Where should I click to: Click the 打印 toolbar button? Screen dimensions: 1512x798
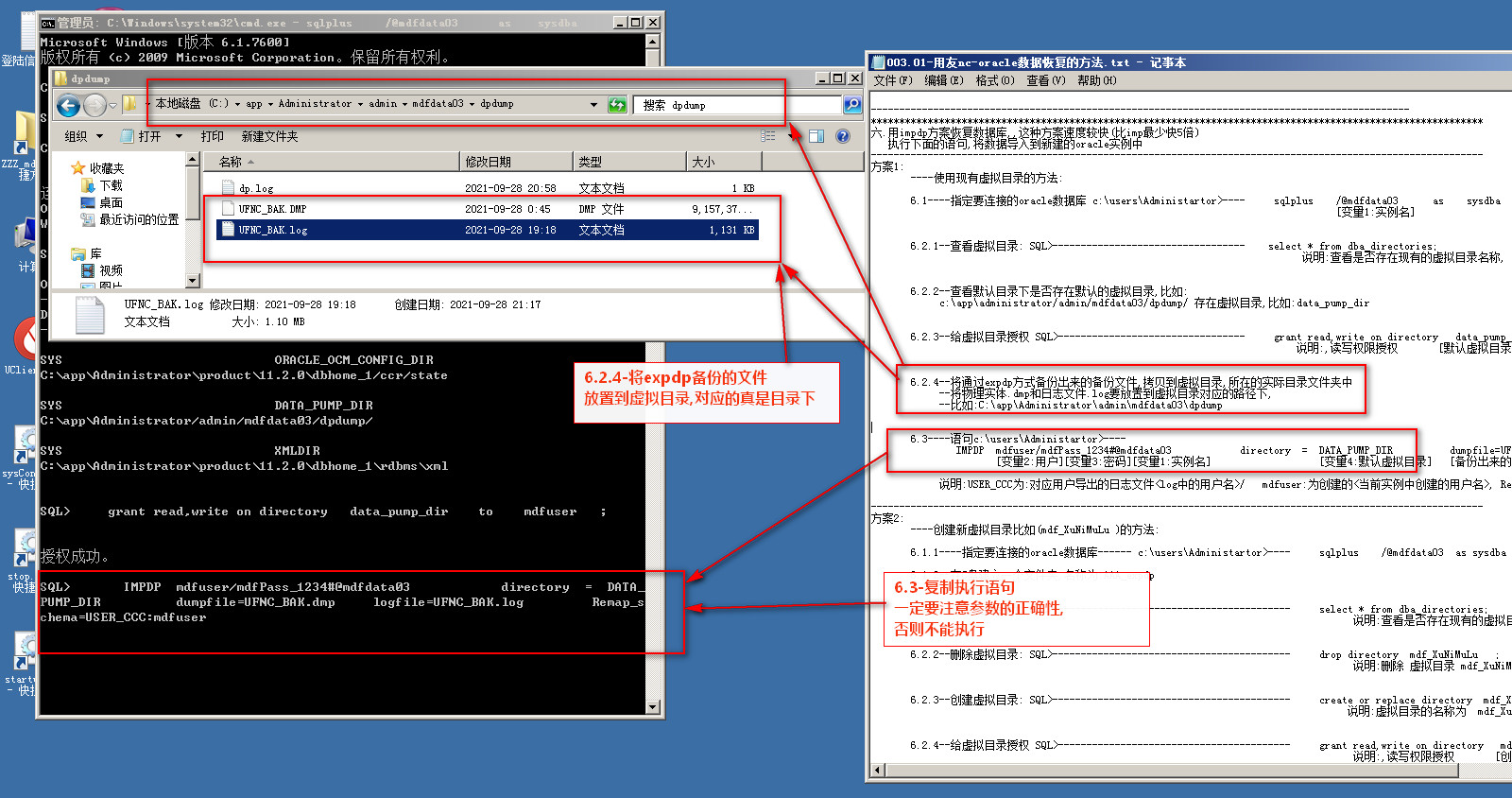click(212, 136)
